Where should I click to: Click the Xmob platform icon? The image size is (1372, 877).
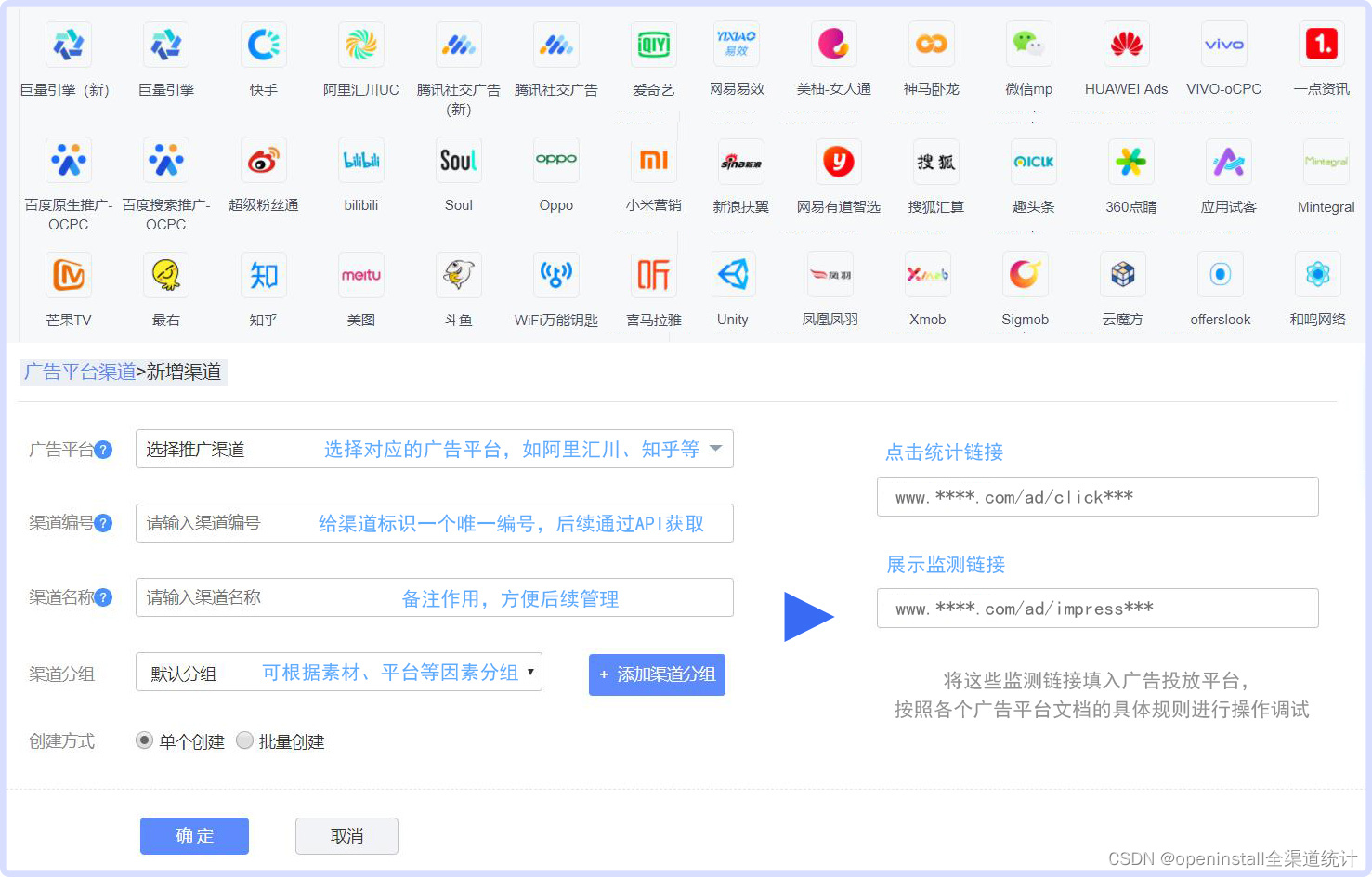tap(928, 274)
